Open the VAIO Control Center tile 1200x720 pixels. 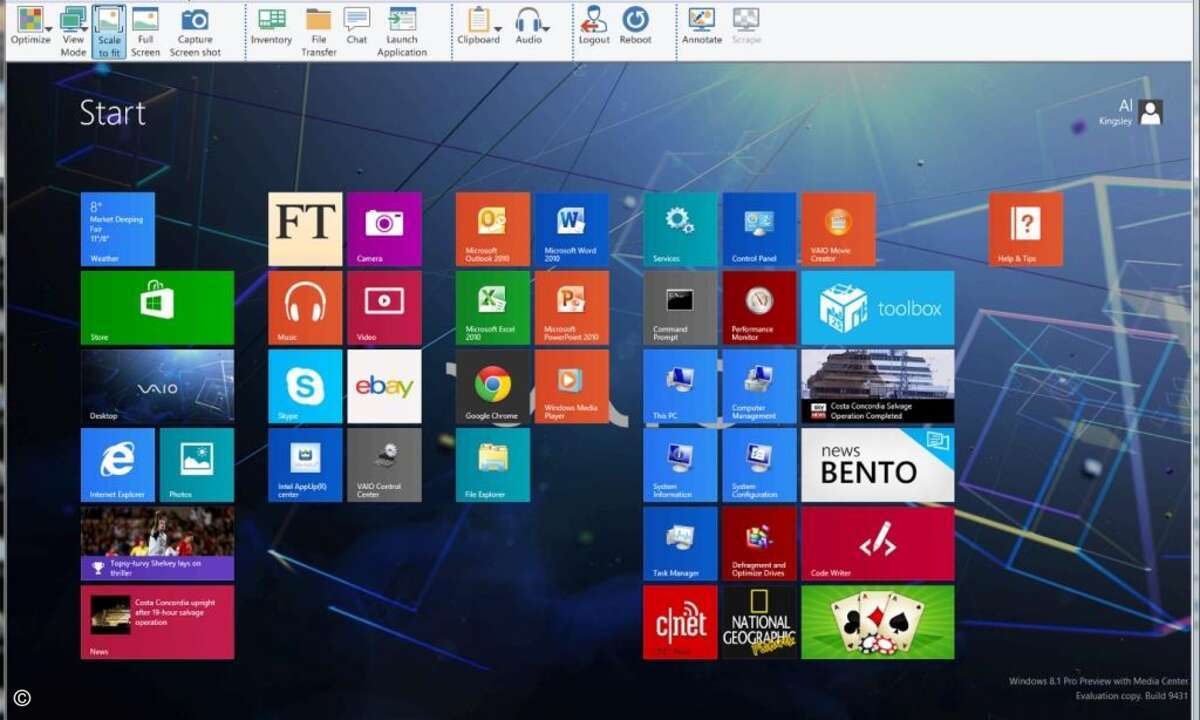(384, 465)
